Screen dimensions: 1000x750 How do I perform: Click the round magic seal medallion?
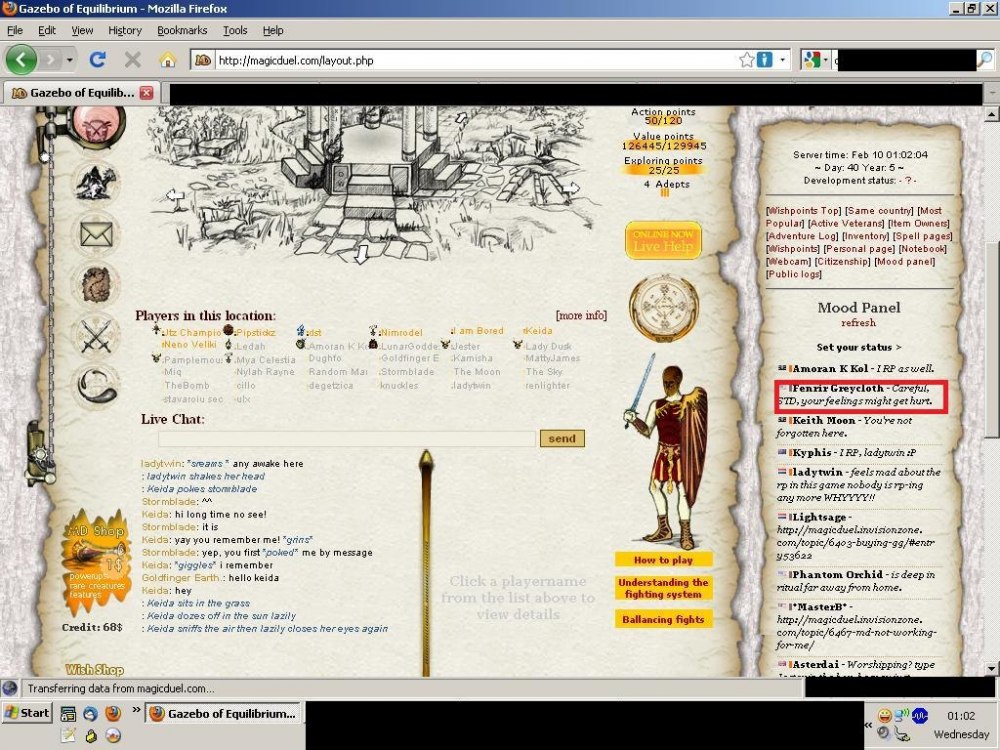[x=664, y=308]
